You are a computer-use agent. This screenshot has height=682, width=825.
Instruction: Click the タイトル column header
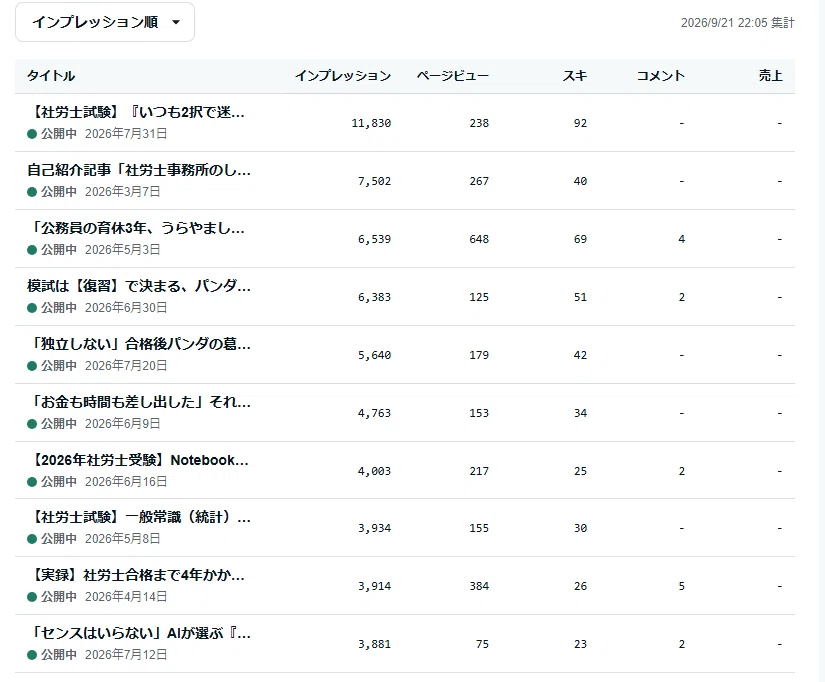tap(51, 76)
